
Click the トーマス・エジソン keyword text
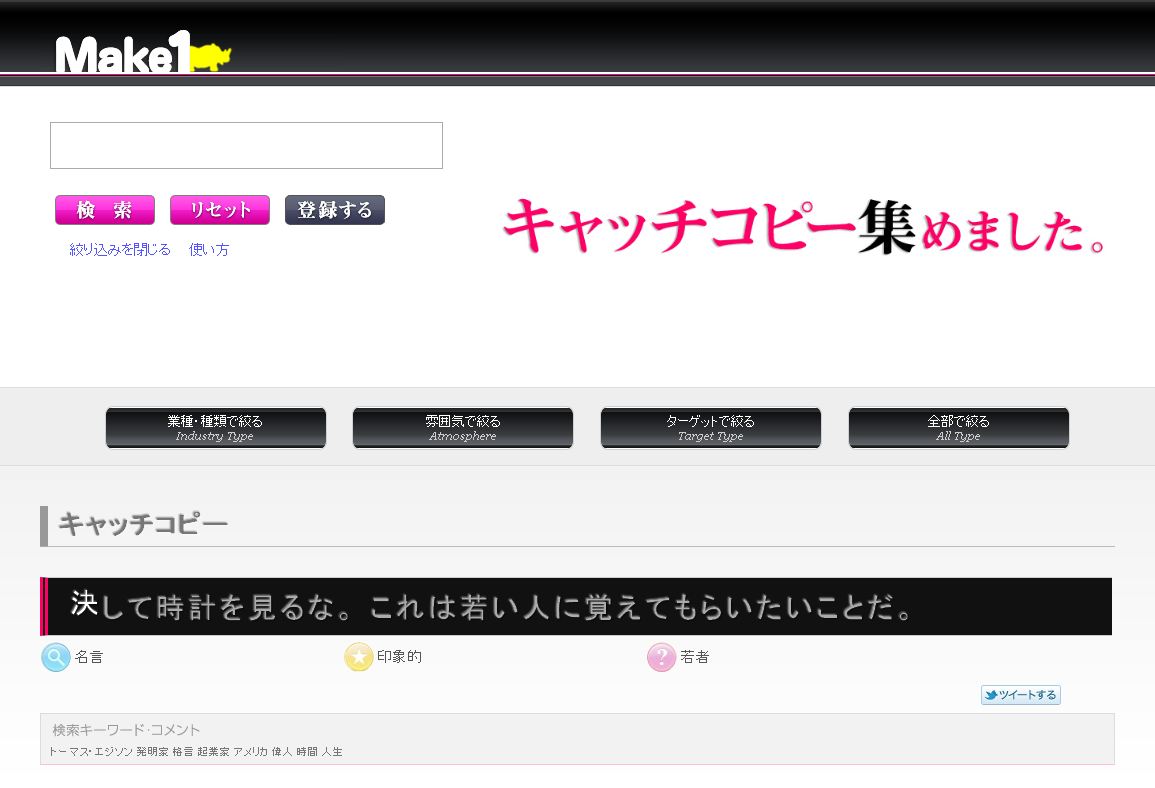click(x=90, y=751)
